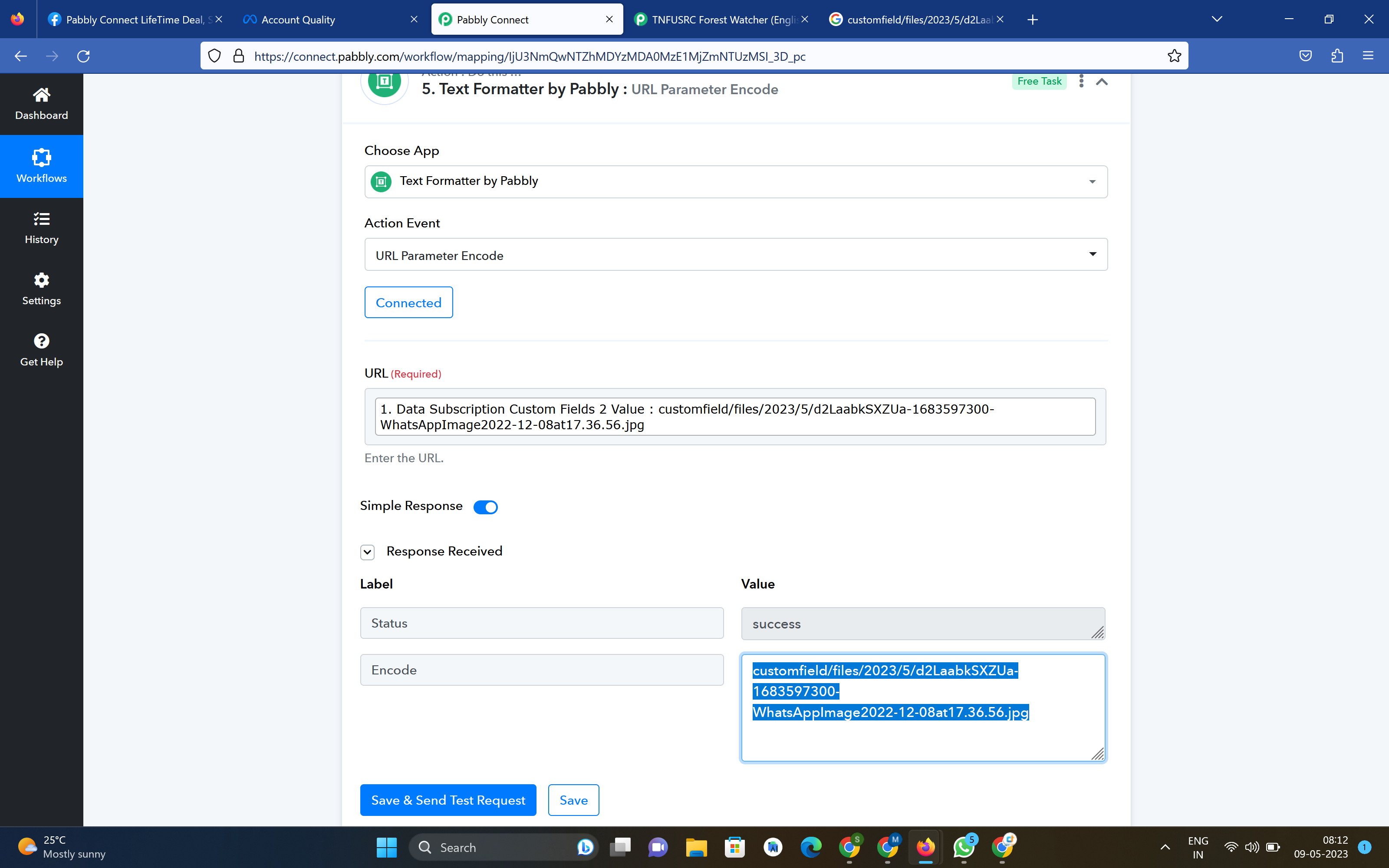1389x868 pixels.
Task: Open Firefox extensions puzzle icon
Action: (1337, 56)
